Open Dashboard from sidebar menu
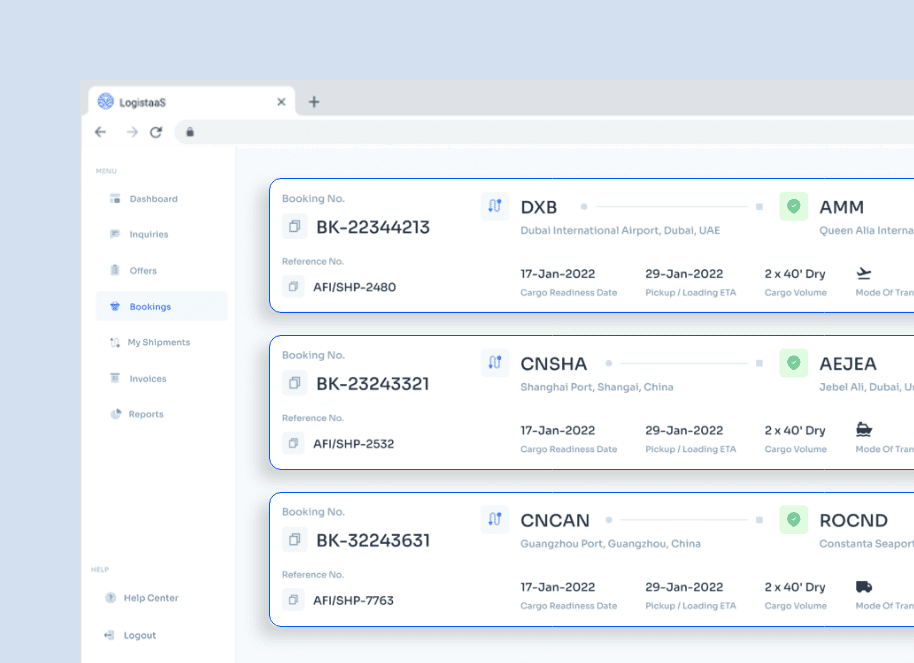Screen dimensions: 914x663 (x=152, y=199)
